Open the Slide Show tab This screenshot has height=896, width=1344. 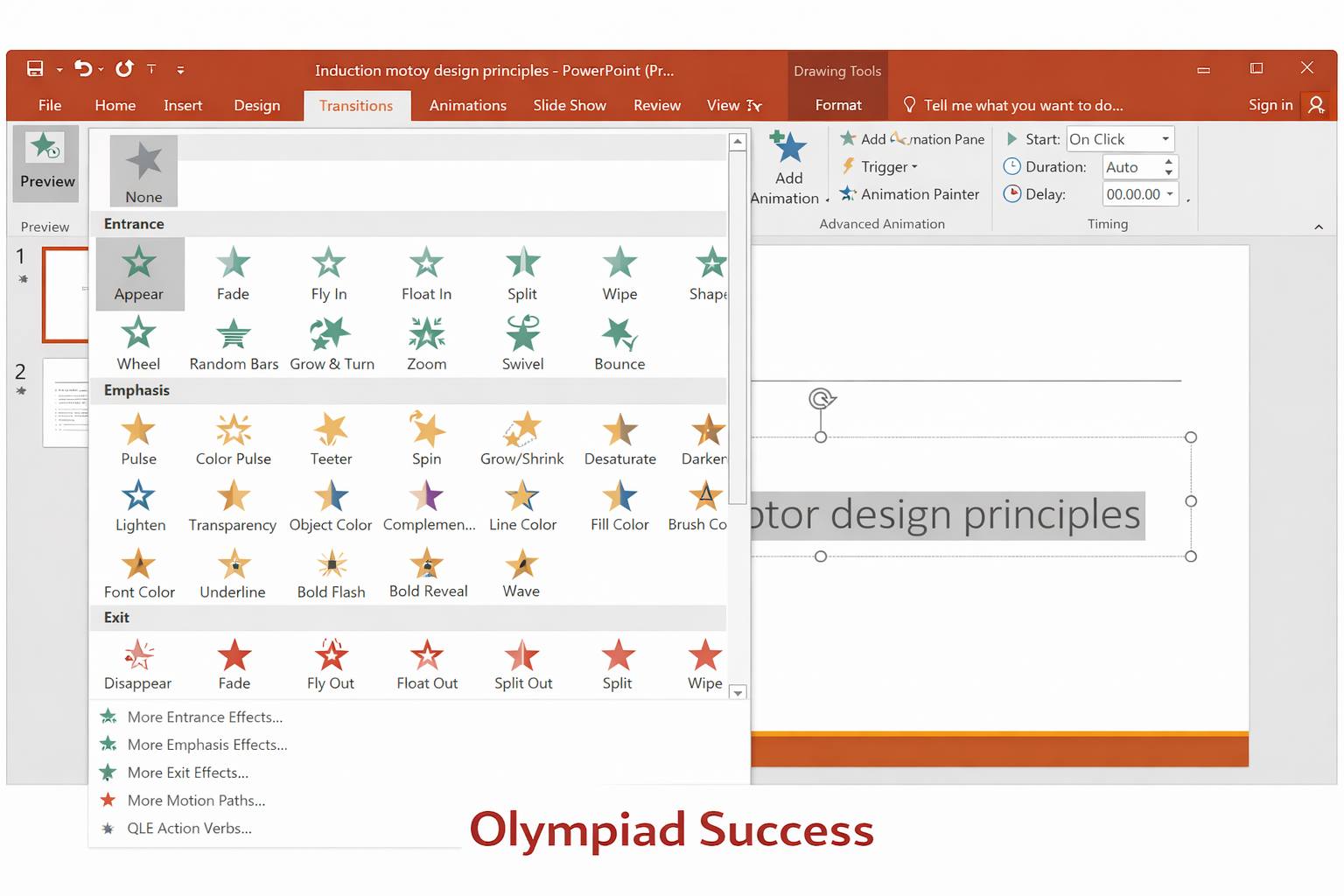tap(569, 106)
